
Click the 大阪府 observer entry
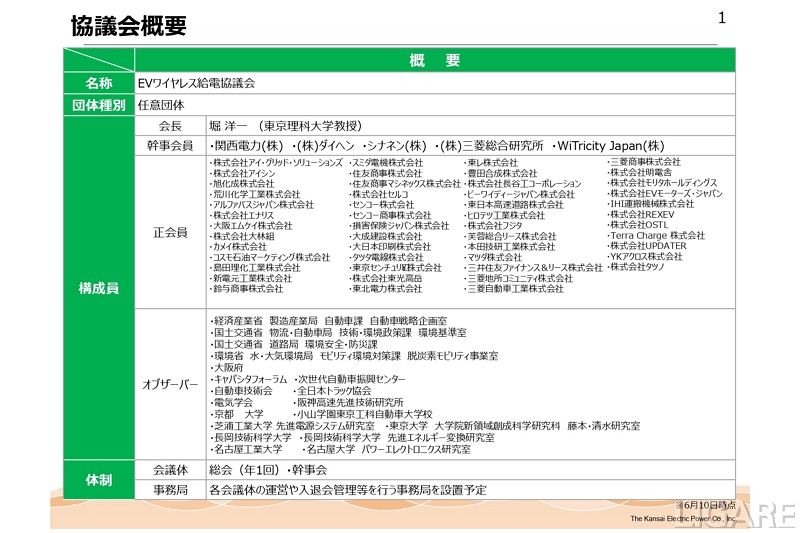(229, 367)
